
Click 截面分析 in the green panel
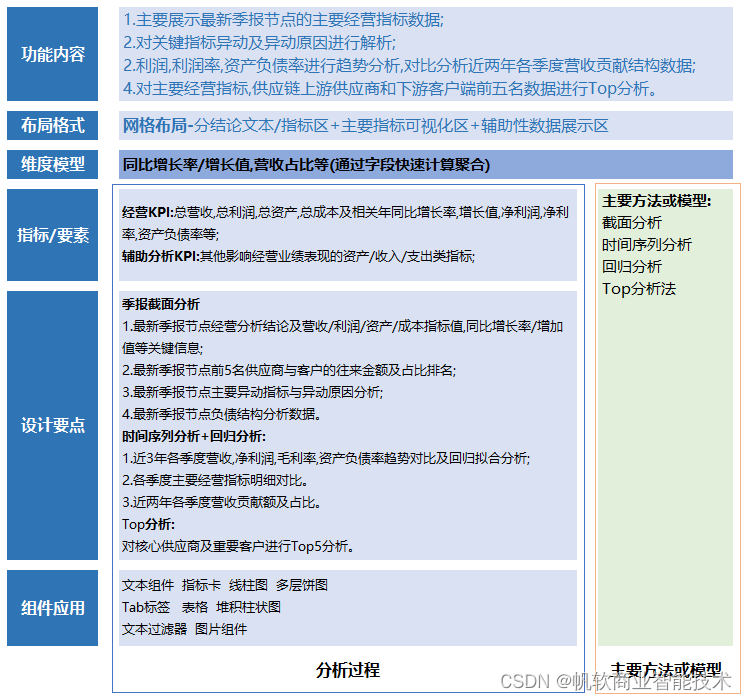click(632, 223)
